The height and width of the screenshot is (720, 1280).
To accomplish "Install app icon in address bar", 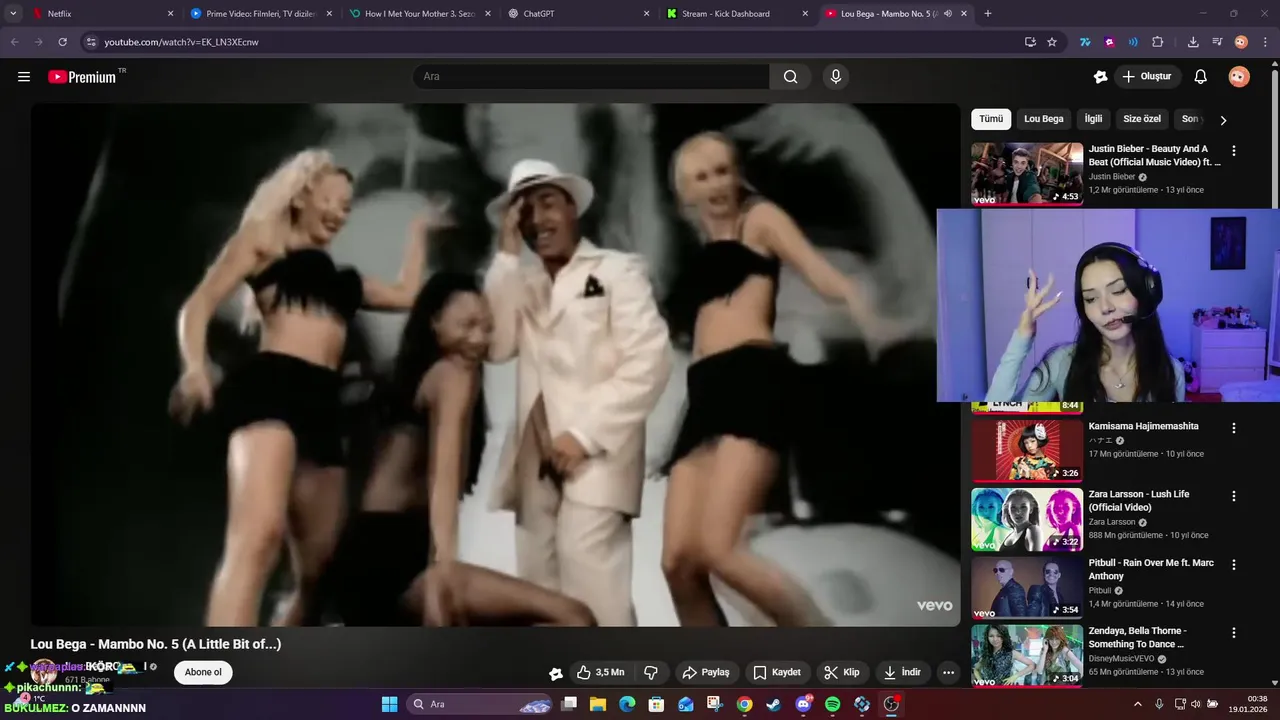I will click(1030, 42).
